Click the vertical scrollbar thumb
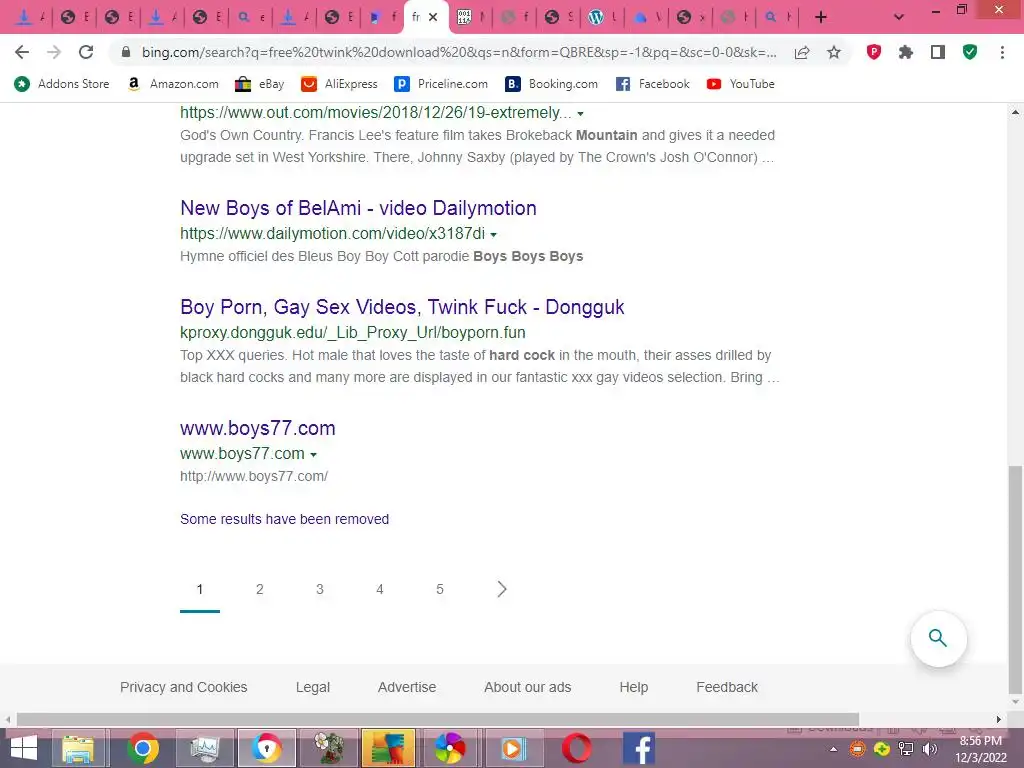 tap(1015, 578)
